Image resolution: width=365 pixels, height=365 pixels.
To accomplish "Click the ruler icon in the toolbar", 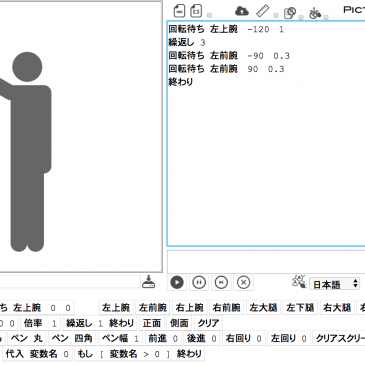I will (x=262, y=11).
